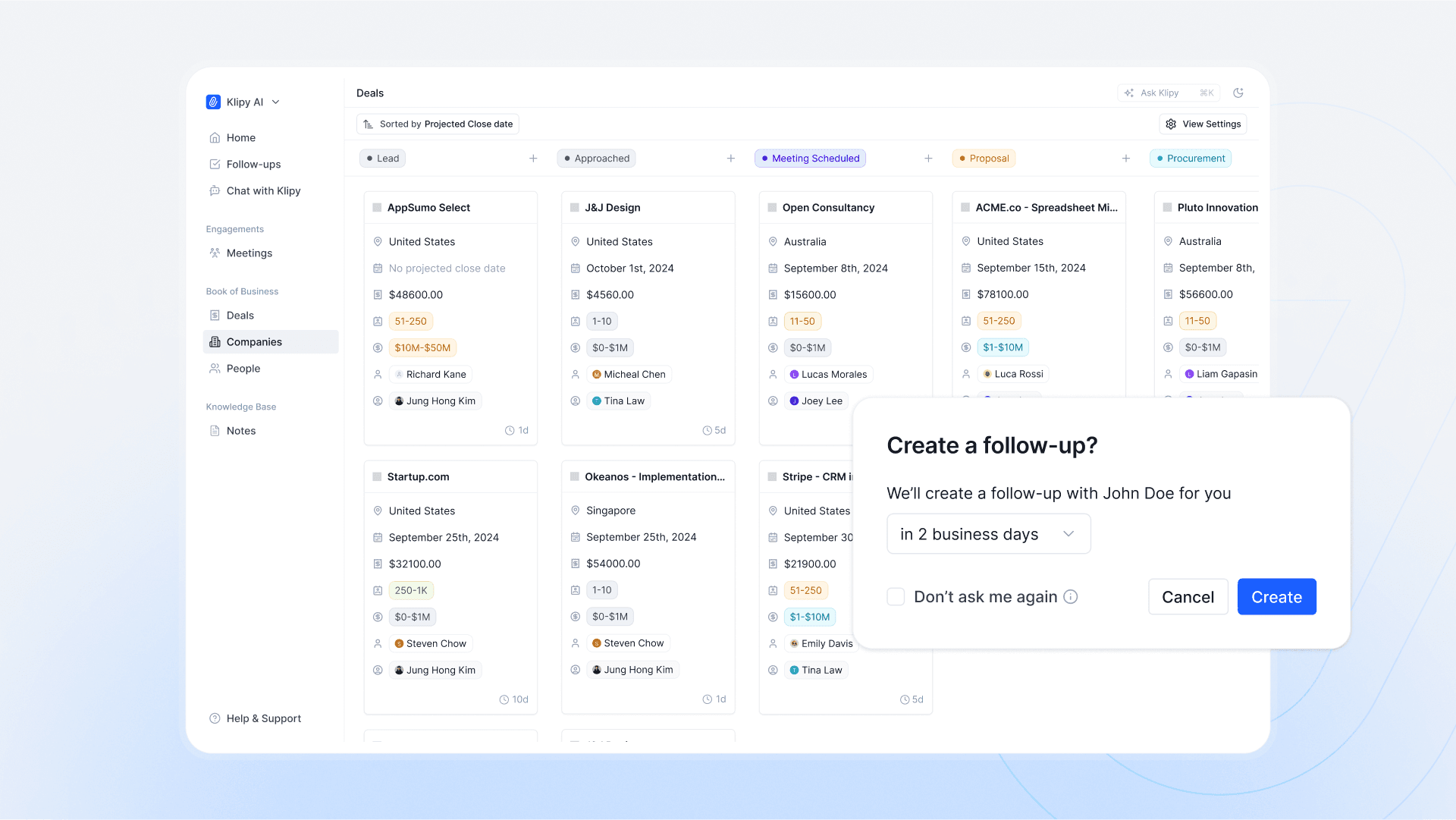Click the revenue icon beside J&J Design $0-$1M
Screen dimensions: 1456x820
pyautogui.click(x=576, y=348)
